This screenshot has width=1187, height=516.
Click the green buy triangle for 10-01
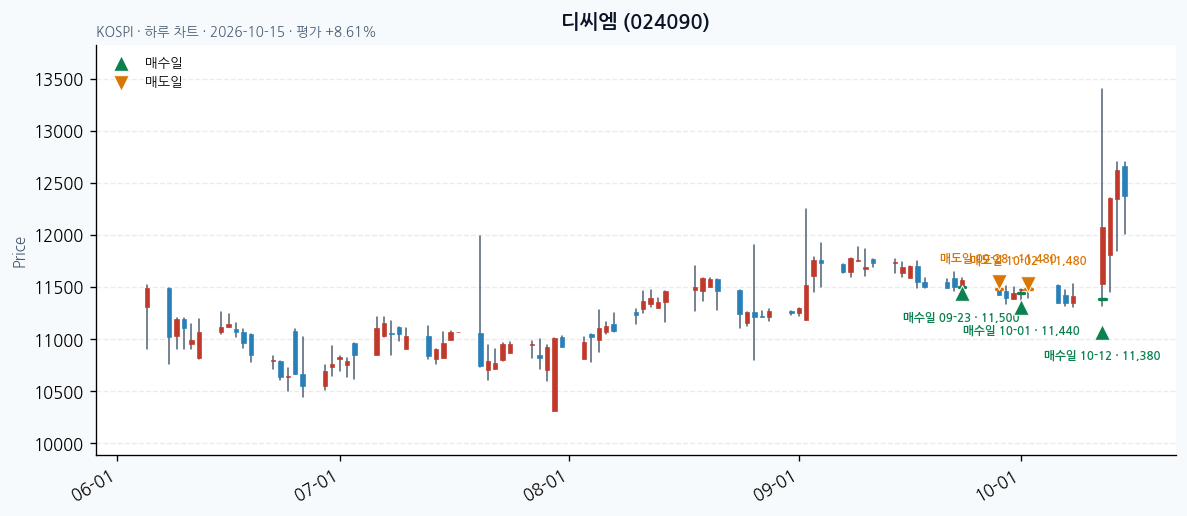(1021, 307)
